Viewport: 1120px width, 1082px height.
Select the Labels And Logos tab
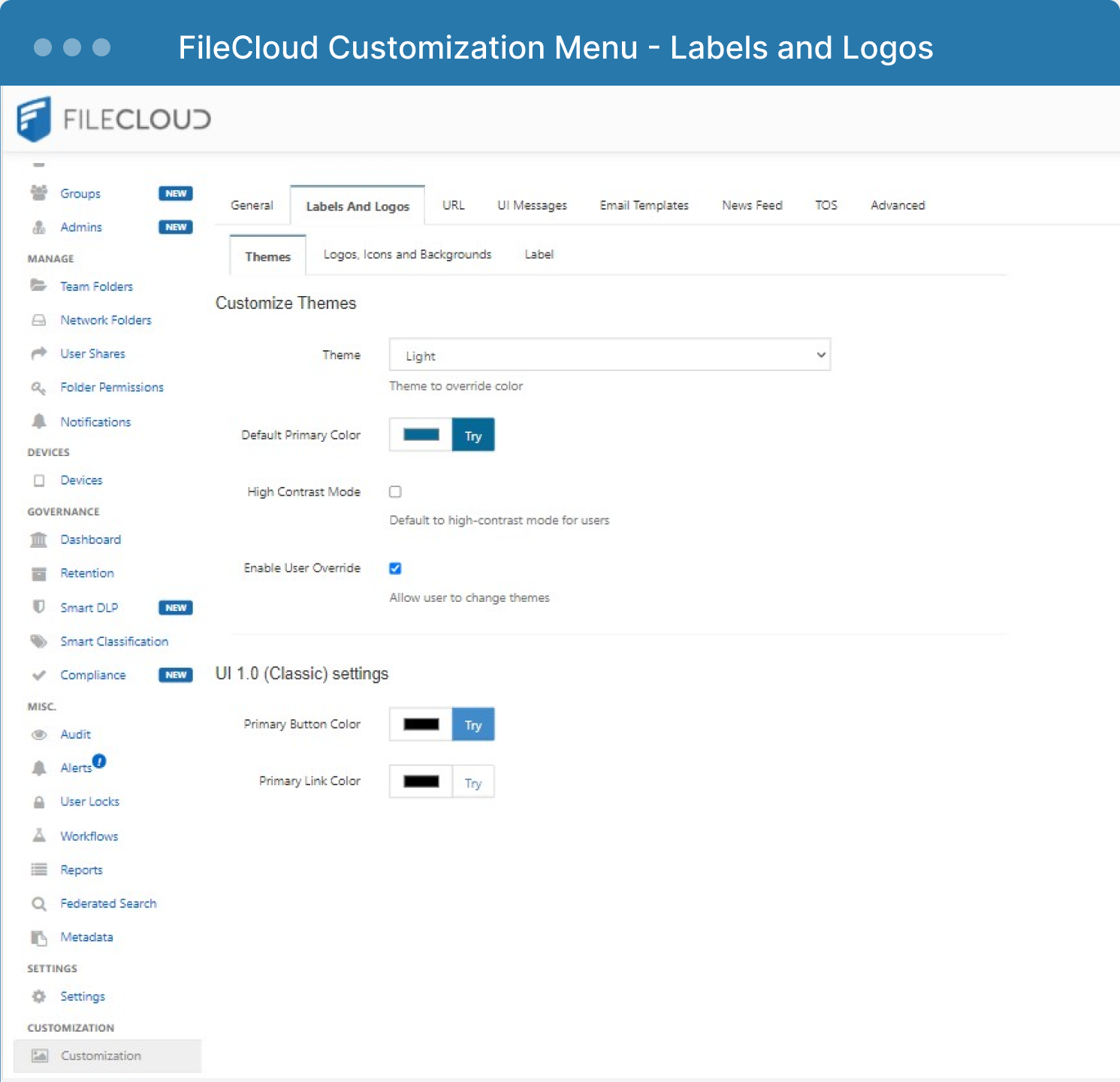358,206
